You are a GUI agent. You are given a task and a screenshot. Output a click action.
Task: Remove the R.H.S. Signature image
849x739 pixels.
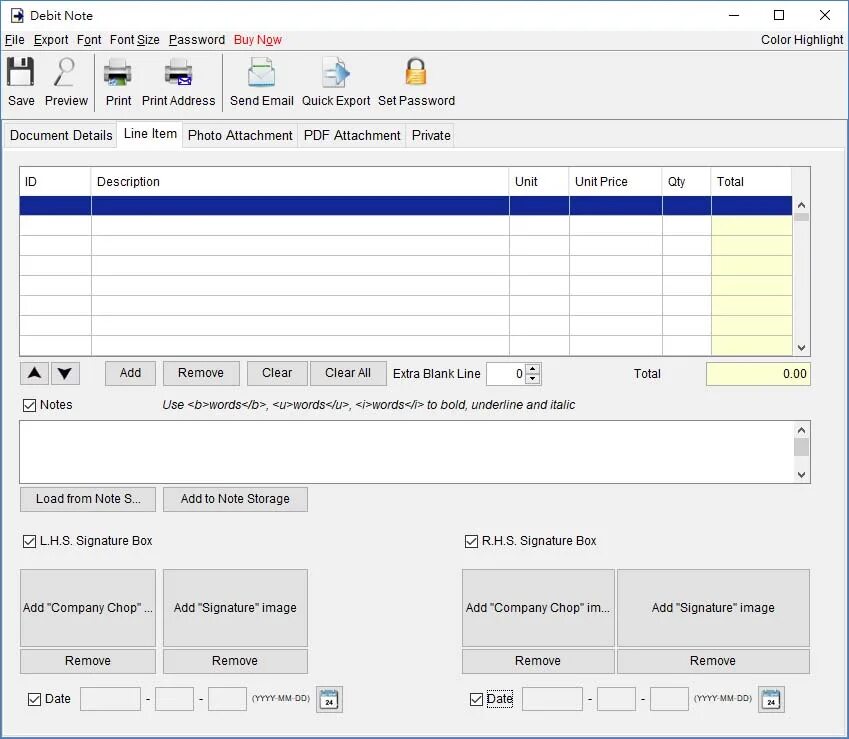[713, 661]
